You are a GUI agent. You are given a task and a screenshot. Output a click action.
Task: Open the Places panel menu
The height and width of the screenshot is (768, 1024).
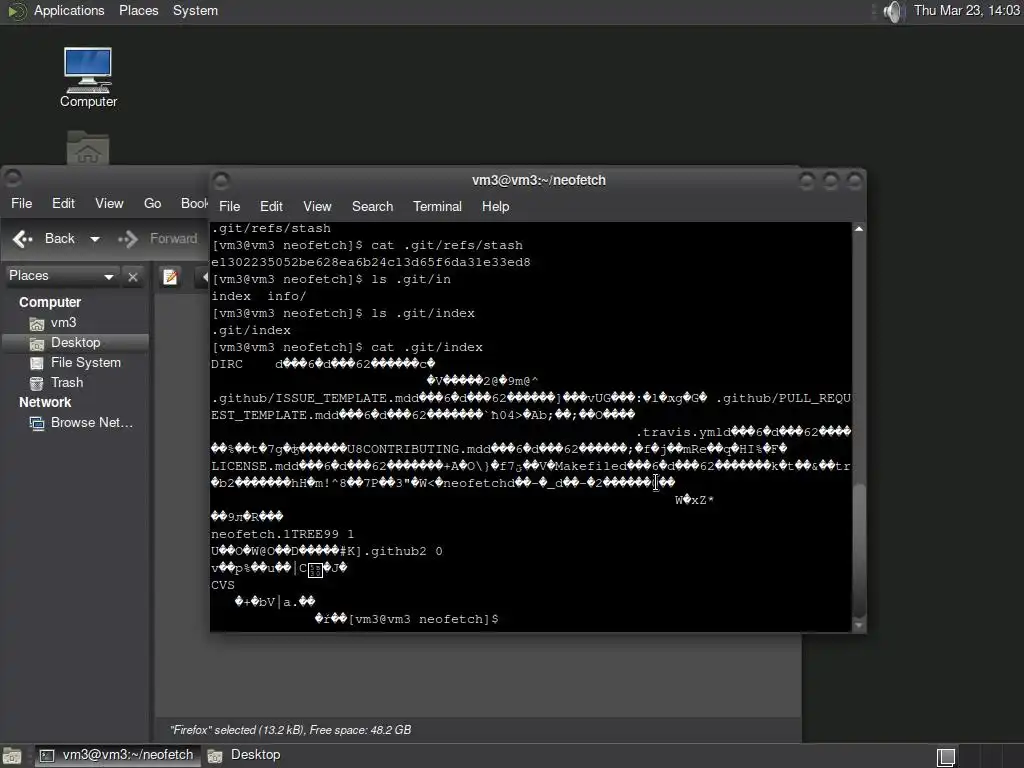coord(138,10)
